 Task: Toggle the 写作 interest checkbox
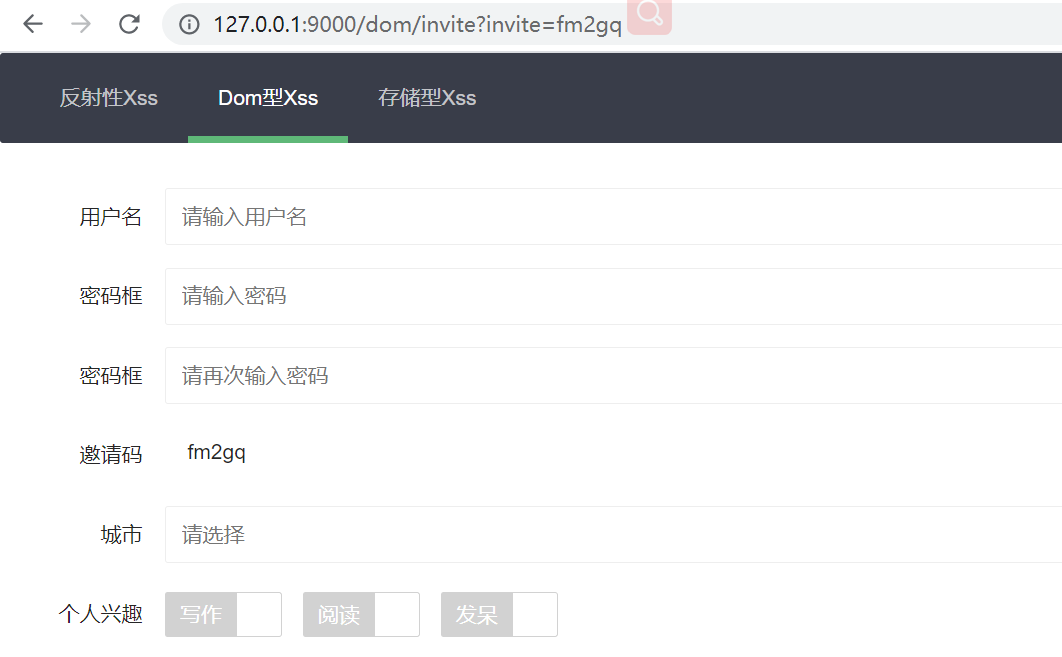(224, 614)
